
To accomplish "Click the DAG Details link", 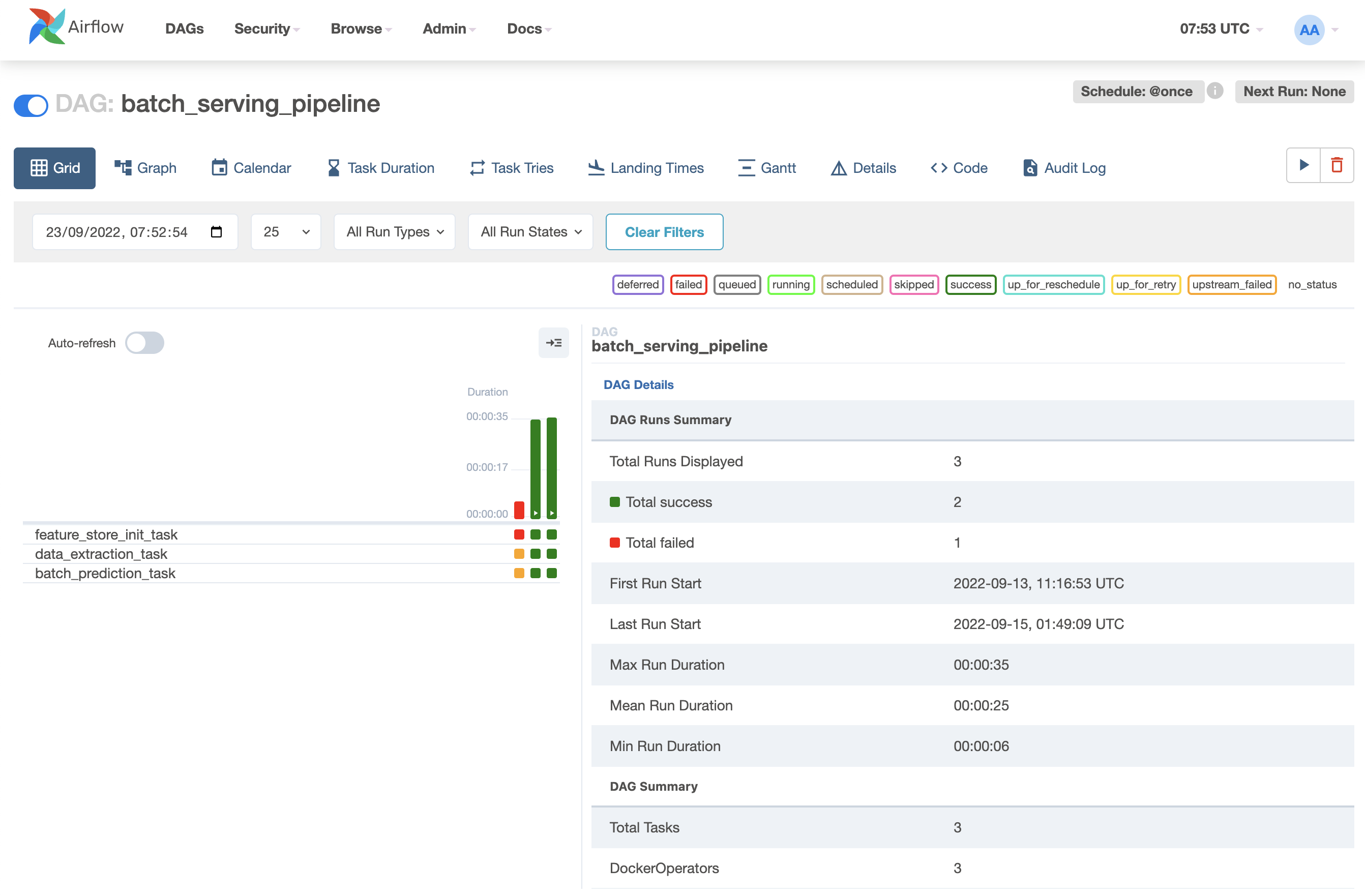I will pos(638,385).
